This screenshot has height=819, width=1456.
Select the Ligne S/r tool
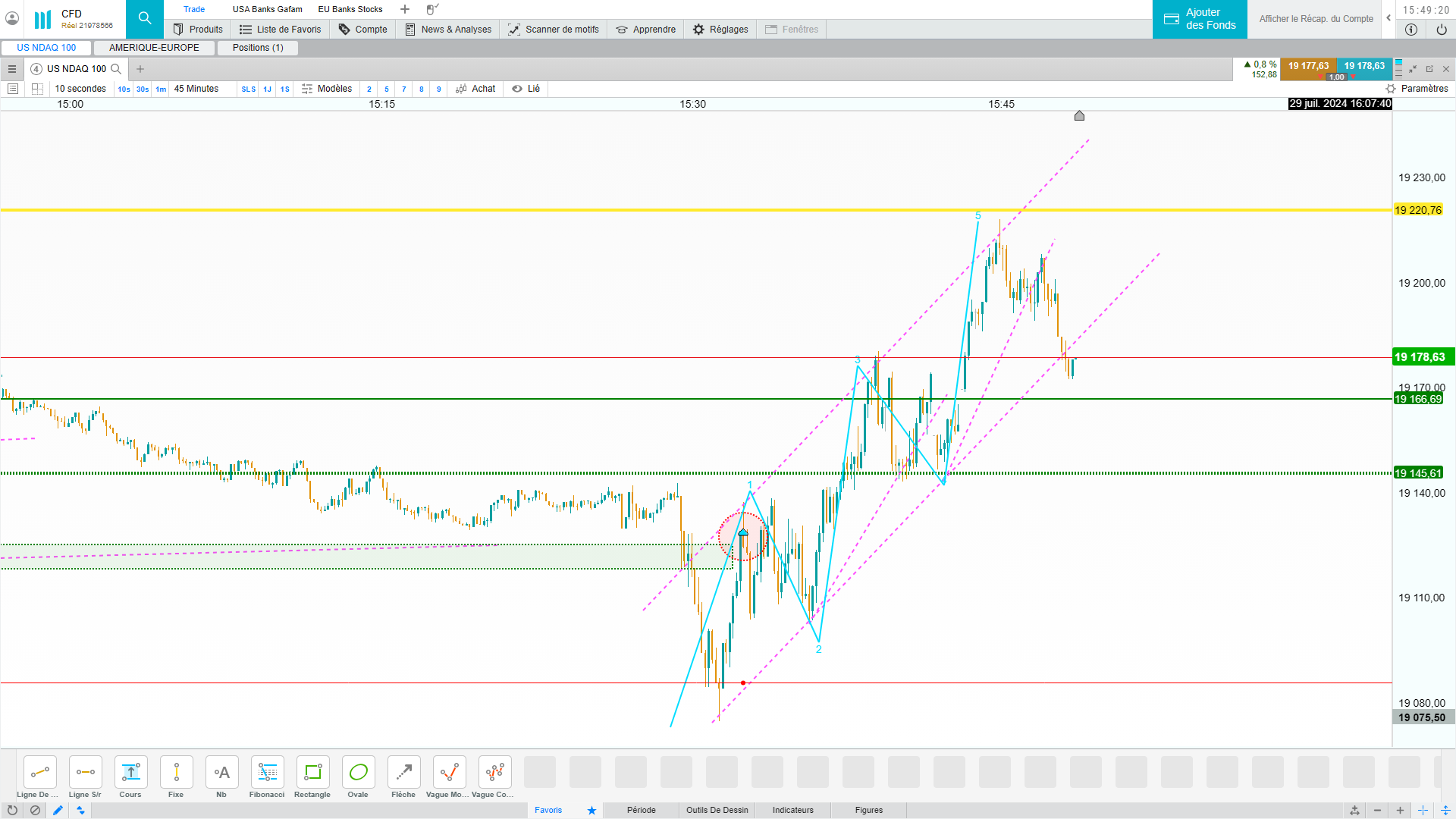85,773
